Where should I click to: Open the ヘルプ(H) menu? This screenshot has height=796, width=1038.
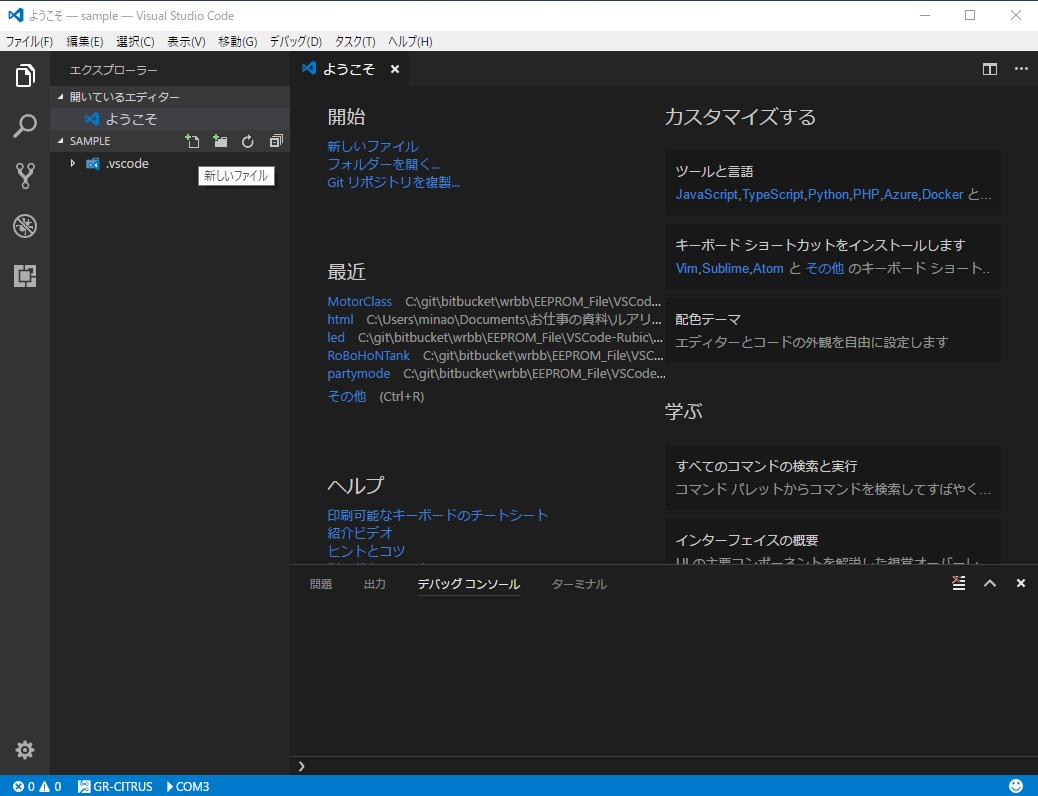point(410,42)
